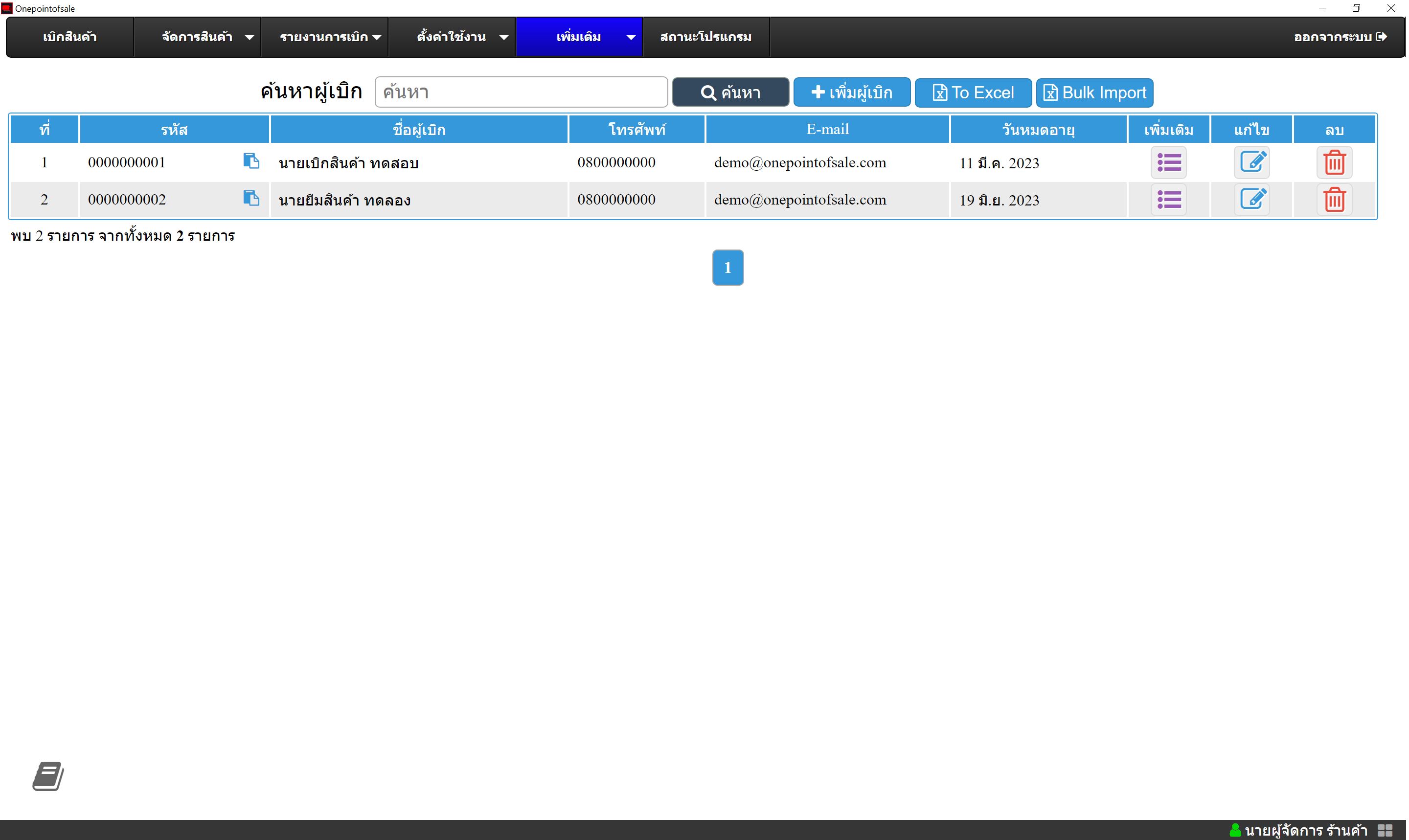This screenshot has width=1409, height=840.
Task: Open the เพิ่มเติม menu in the navbar
Action: [579, 37]
